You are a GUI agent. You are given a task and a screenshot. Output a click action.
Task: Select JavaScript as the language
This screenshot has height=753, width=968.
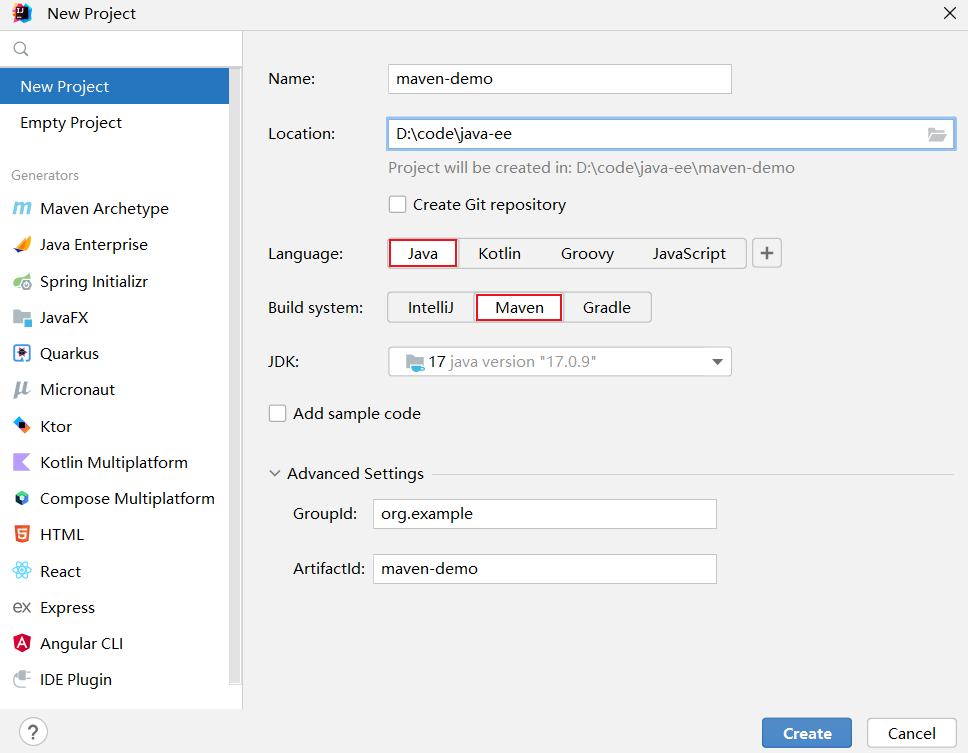point(689,254)
